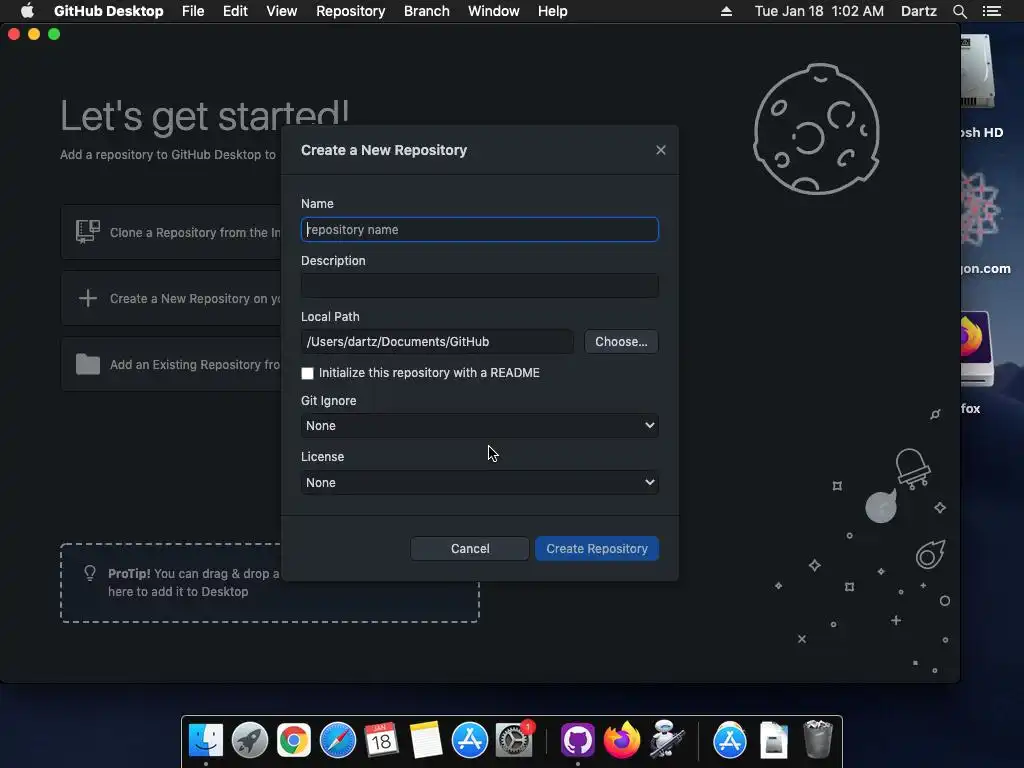Open the Edit menu
1024x768 pixels.
(235, 11)
